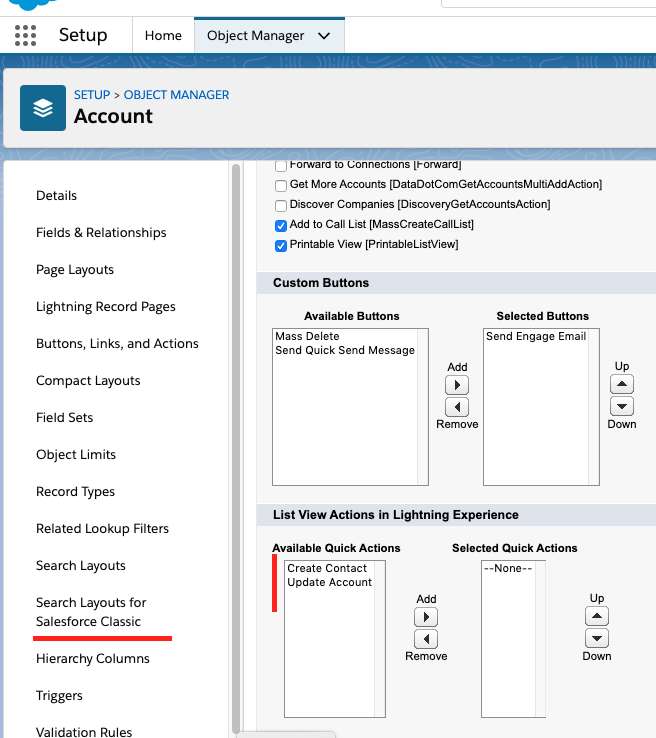Image resolution: width=656 pixels, height=738 pixels.
Task: Open Related Lookup Filters
Action: 102,529
